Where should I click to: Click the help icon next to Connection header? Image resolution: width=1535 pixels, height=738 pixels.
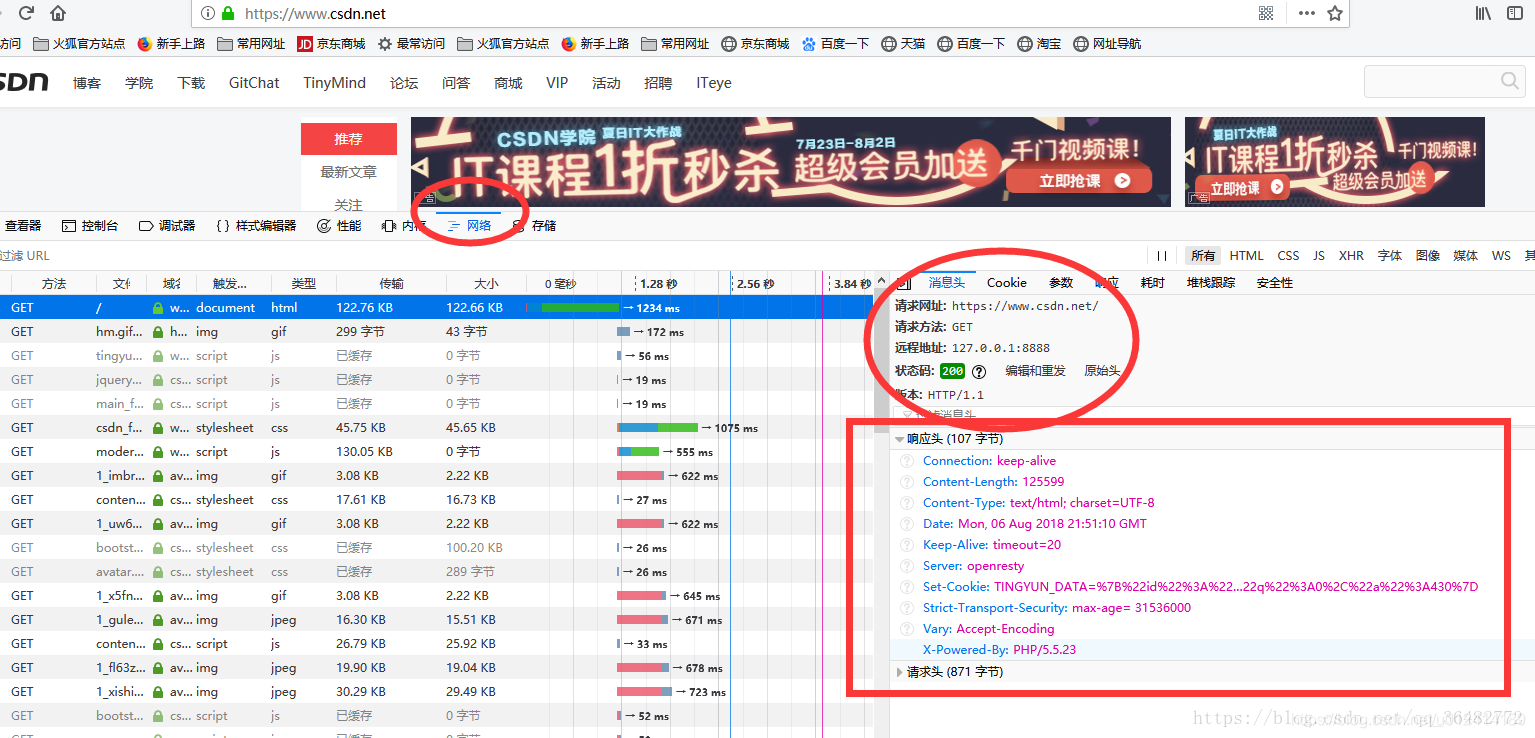click(x=907, y=461)
